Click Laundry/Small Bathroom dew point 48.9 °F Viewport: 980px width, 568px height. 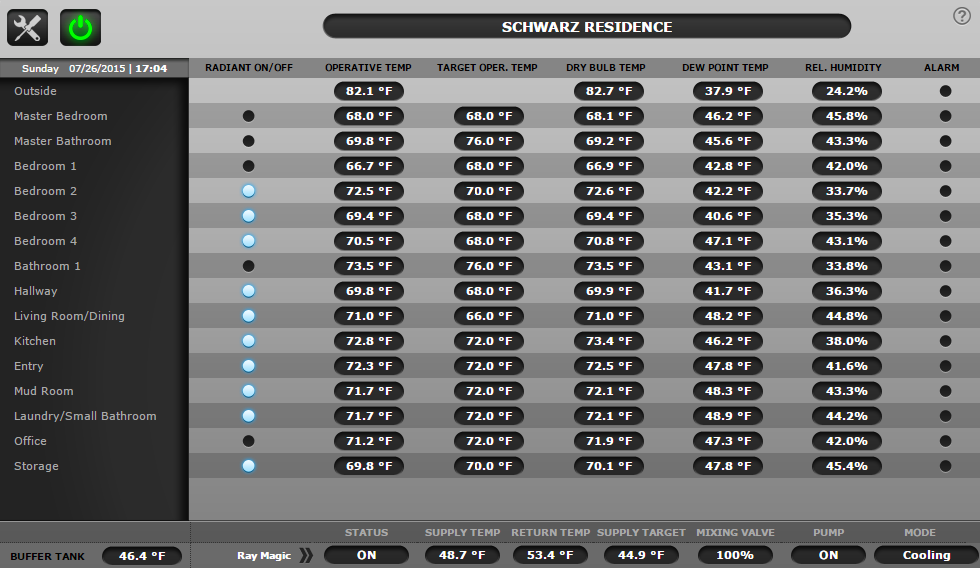pos(728,416)
